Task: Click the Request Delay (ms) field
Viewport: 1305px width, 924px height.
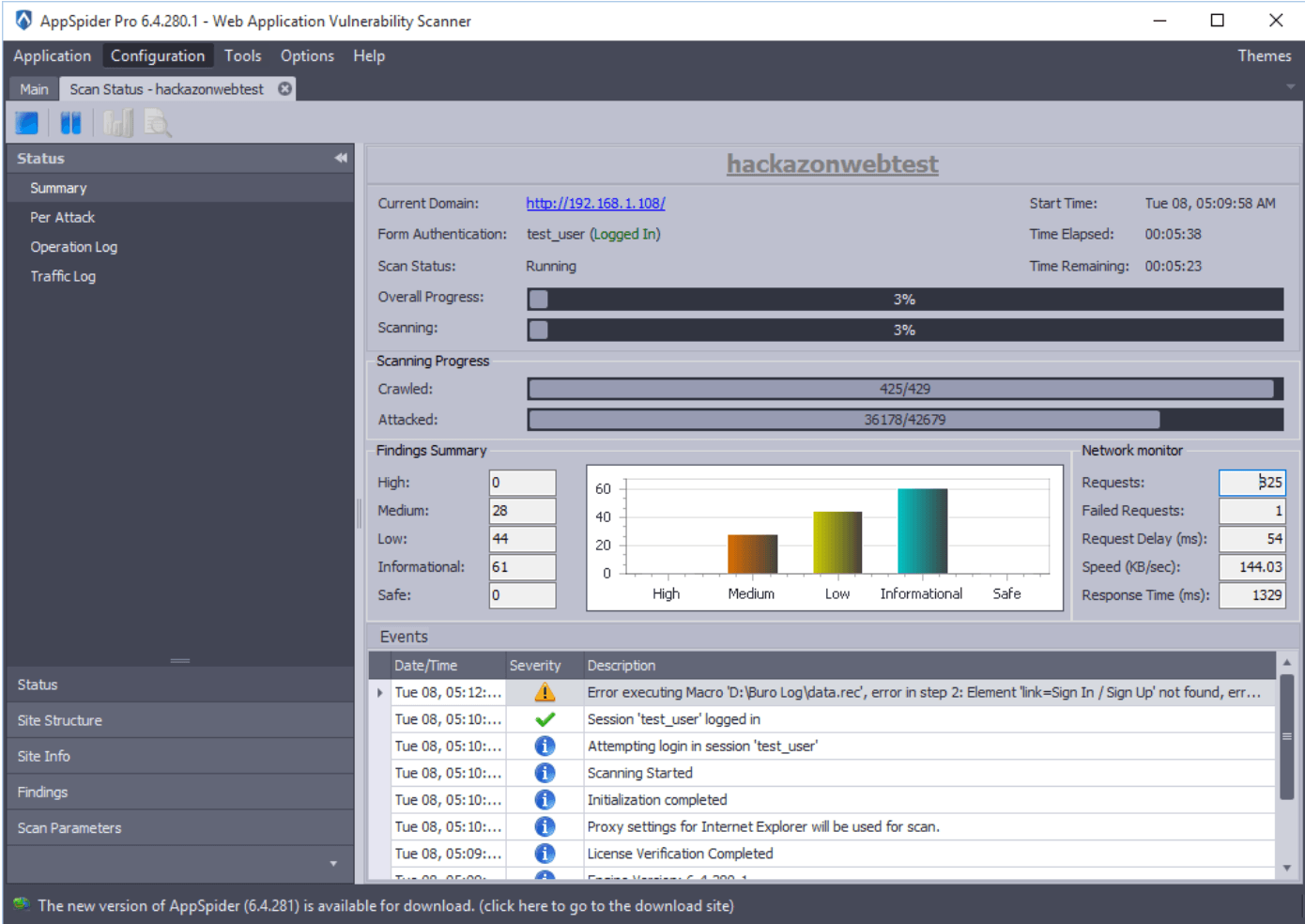Action: (1251, 539)
